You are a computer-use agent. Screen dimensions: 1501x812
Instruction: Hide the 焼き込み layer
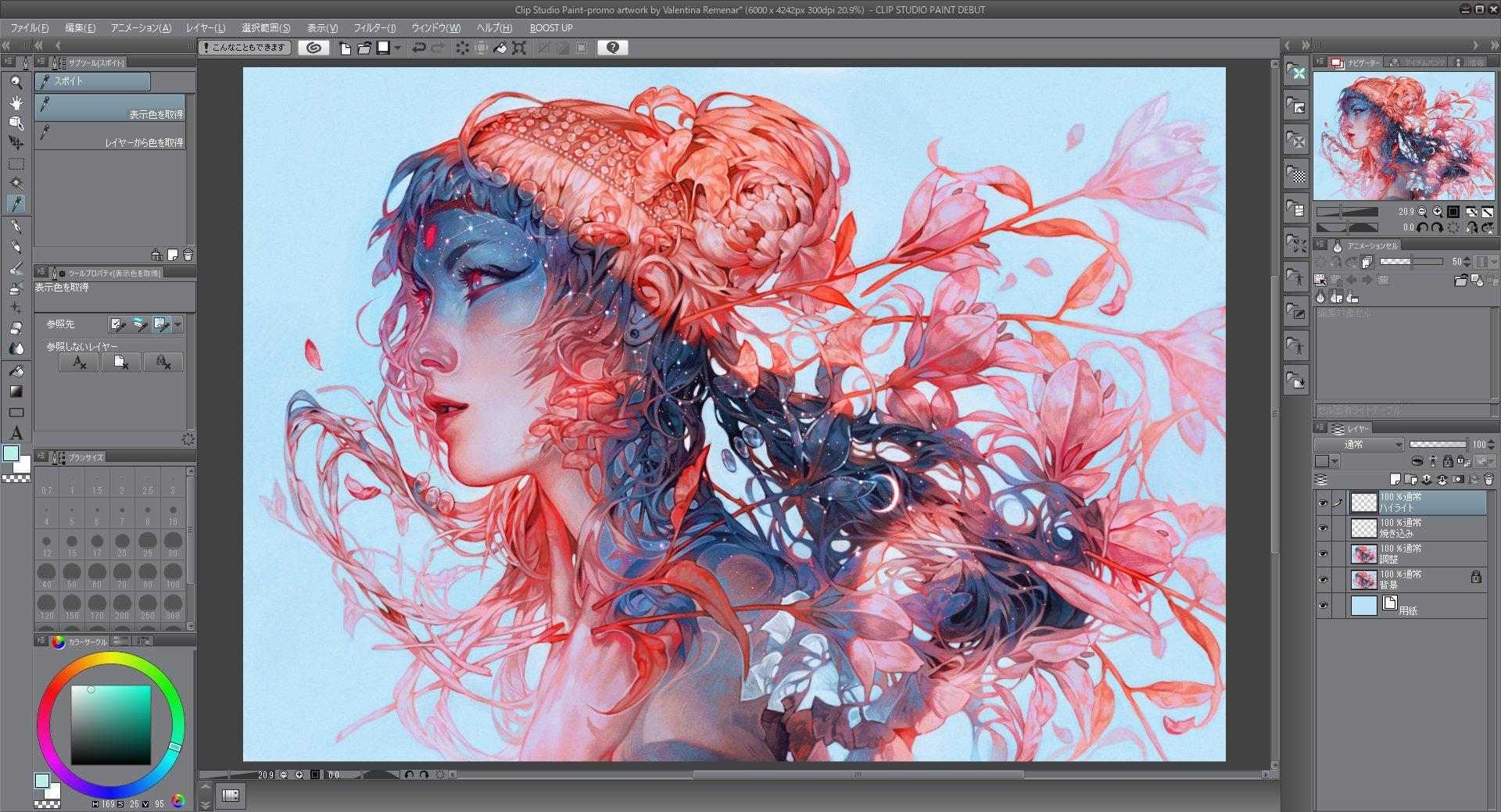(x=1323, y=528)
